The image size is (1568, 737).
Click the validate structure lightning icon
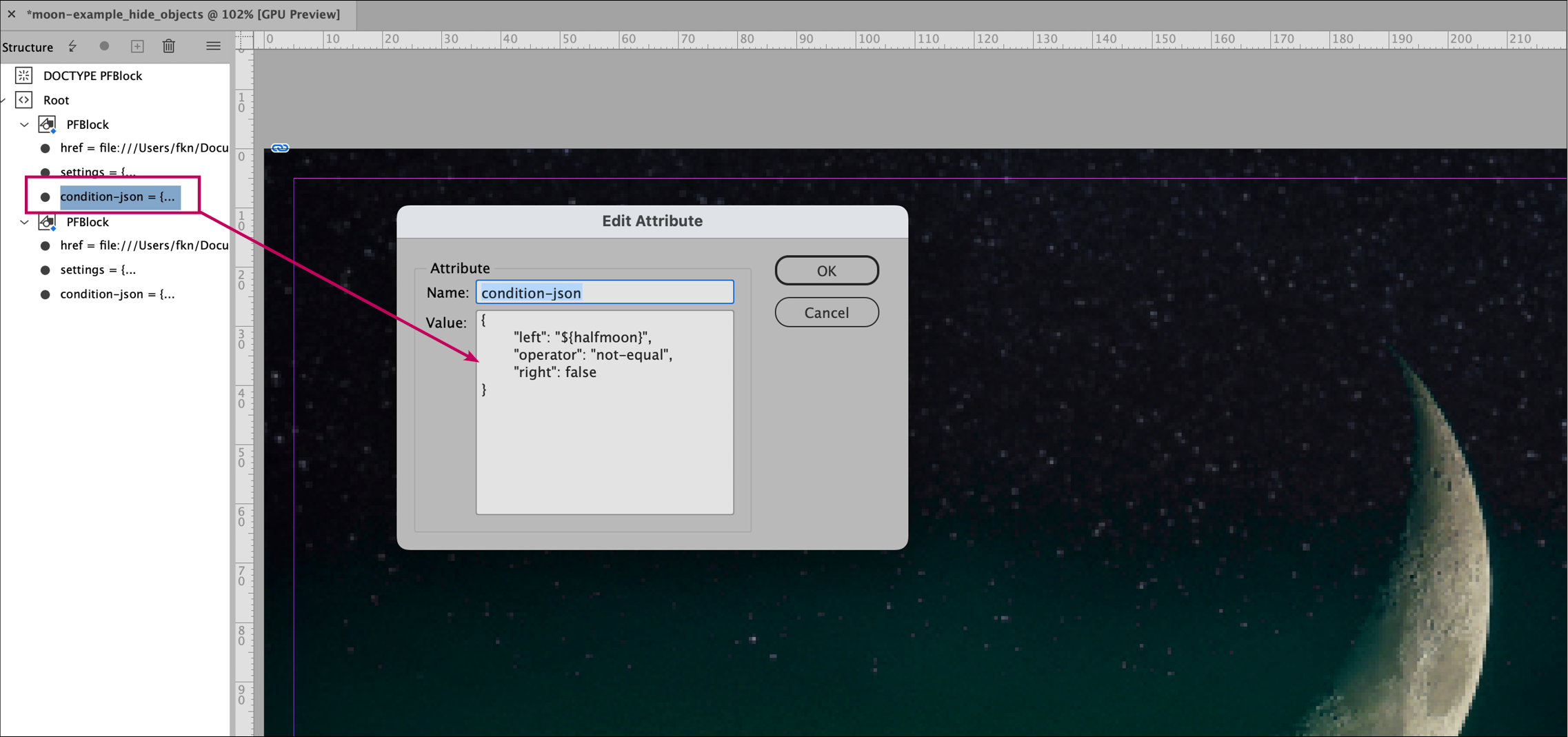(72, 46)
